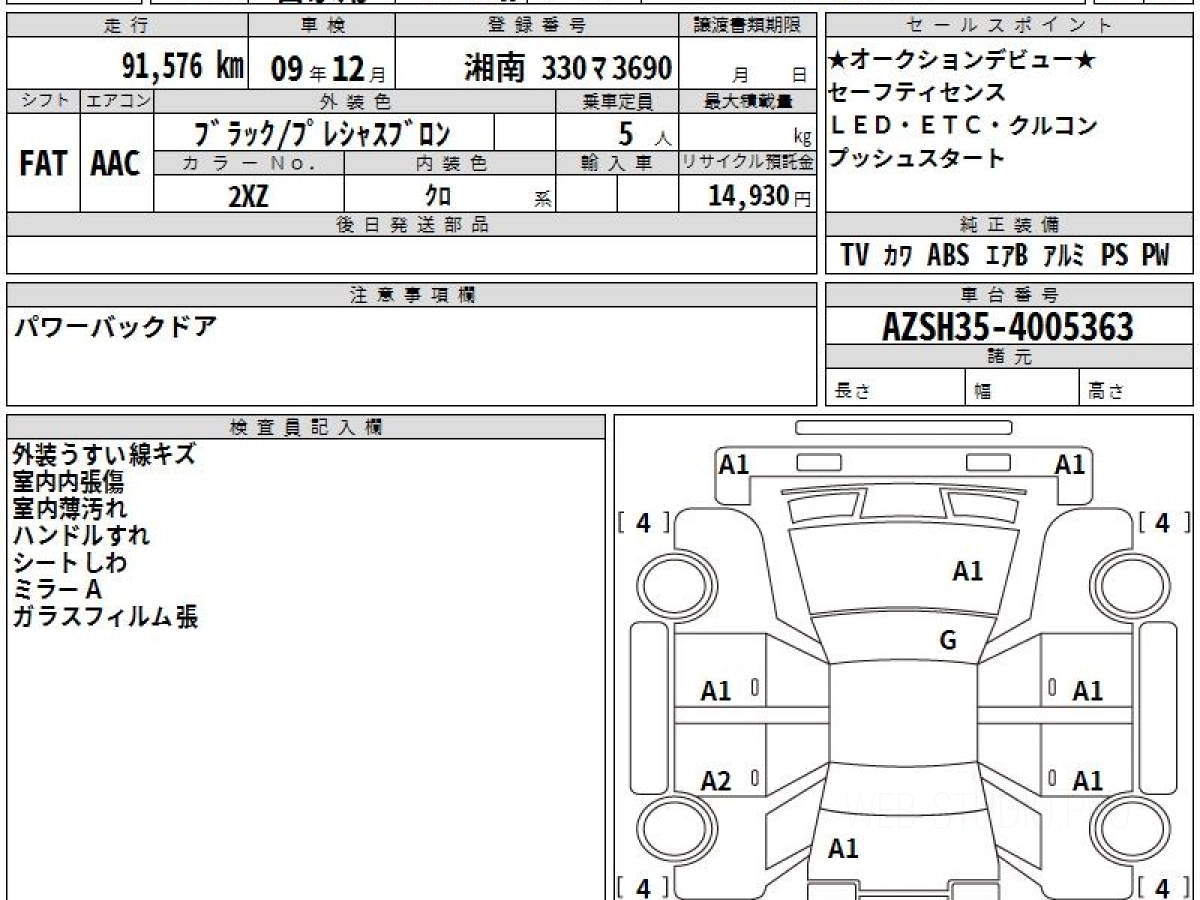Viewport: 1200px width, 900px height.
Task: Click the カラーNo. label
Action: [249, 163]
